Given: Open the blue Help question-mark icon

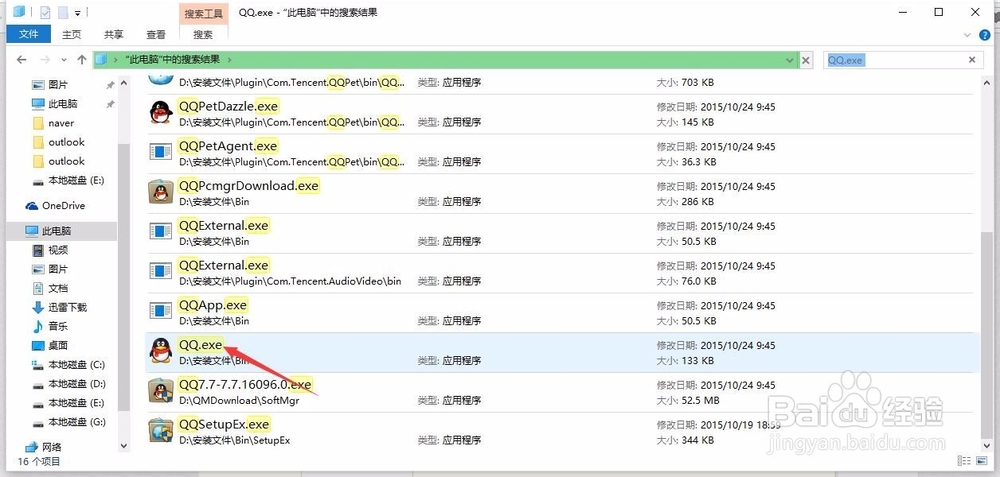Looking at the screenshot, I should 985,34.
